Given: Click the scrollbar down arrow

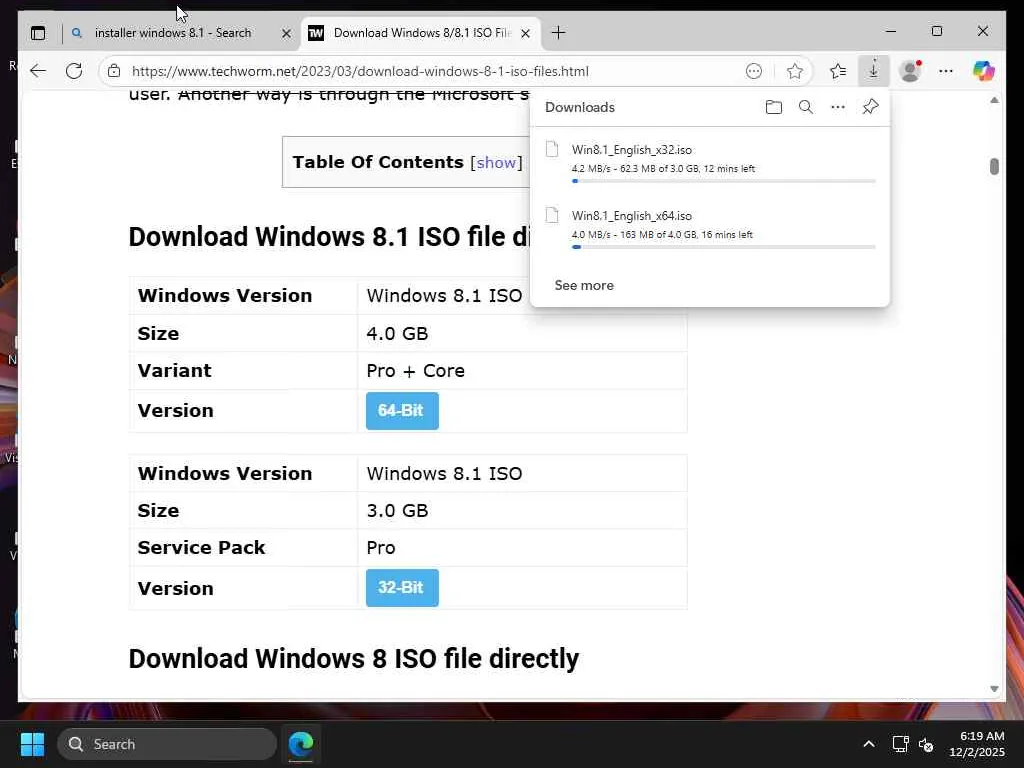Looking at the screenshot, I should click(994, 689).
